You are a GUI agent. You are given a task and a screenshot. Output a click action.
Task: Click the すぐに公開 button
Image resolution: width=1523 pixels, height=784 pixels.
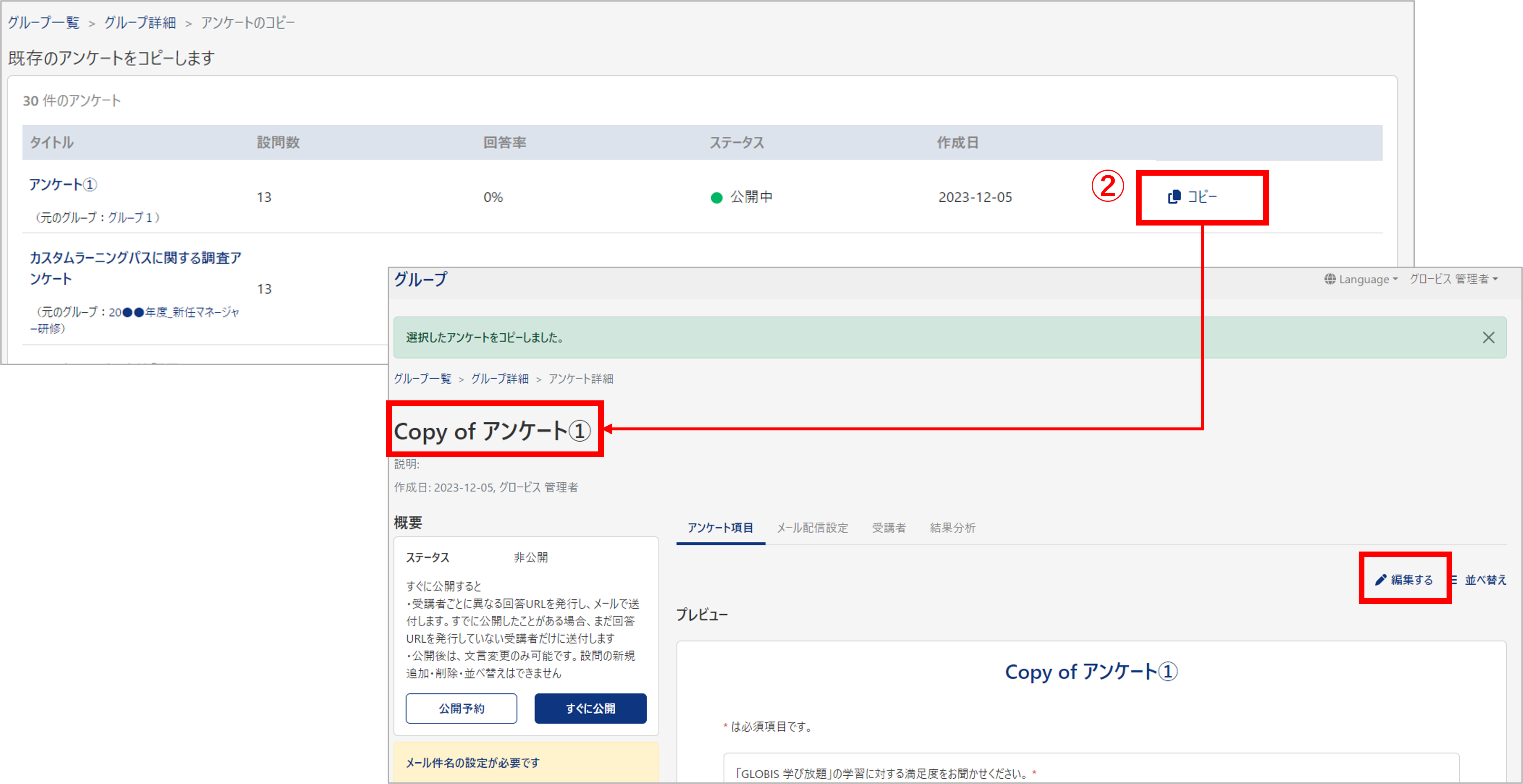tap(590, 708)
